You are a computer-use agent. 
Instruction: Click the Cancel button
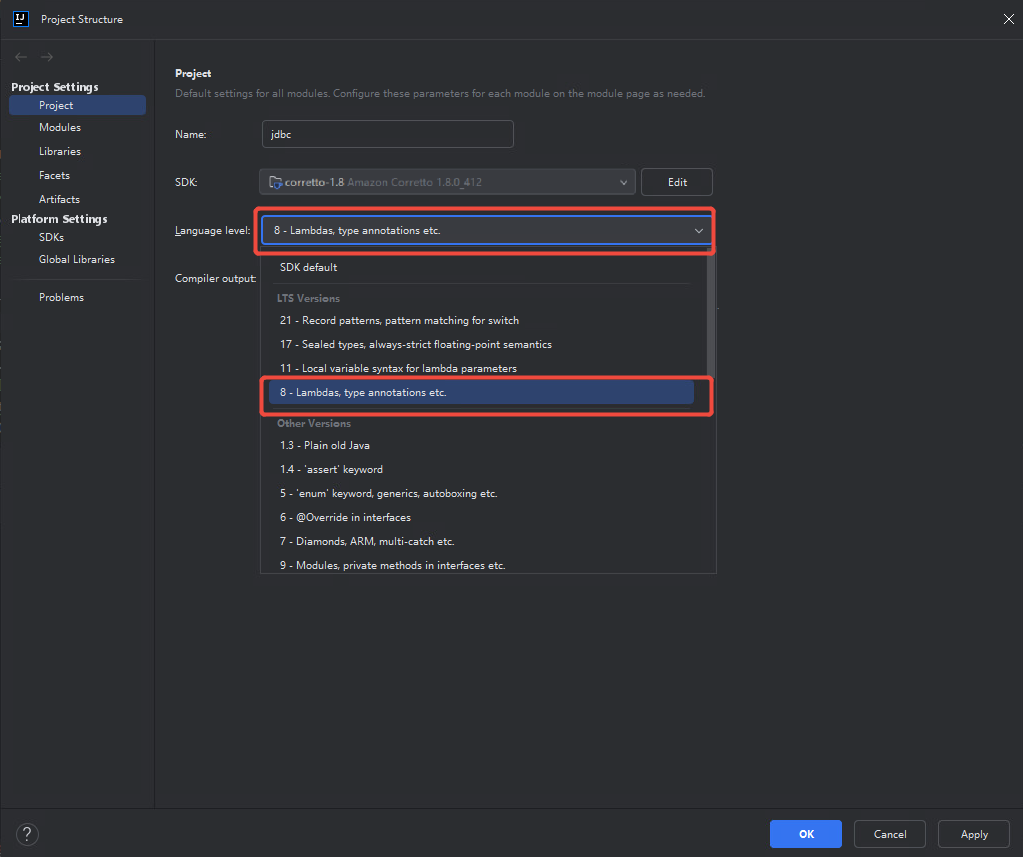tap(890, 834)
